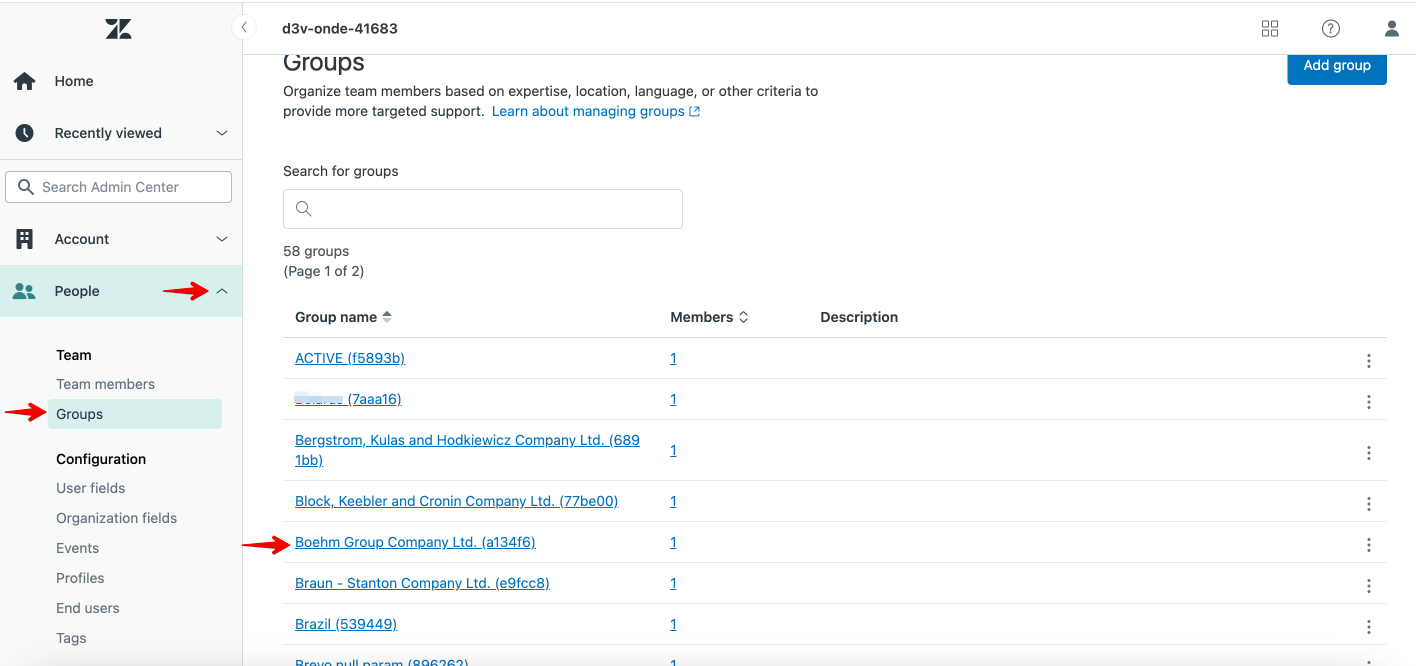1416x666 pixels.
Task: Expand the Account menu
Action: (x=222, y=239)
